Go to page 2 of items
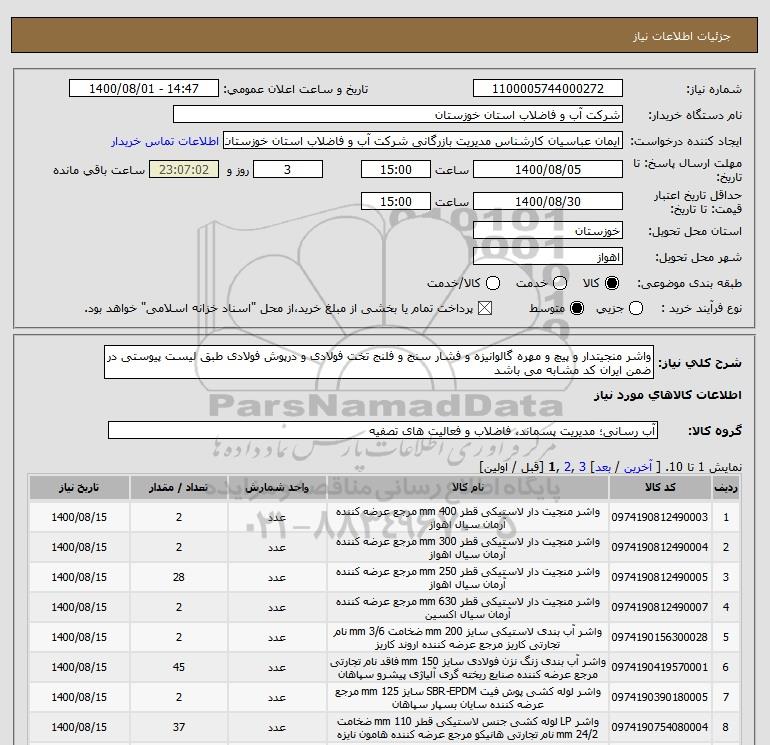This screenshot has height=745, width=770. pyautogui.click(x=567, y=467)
